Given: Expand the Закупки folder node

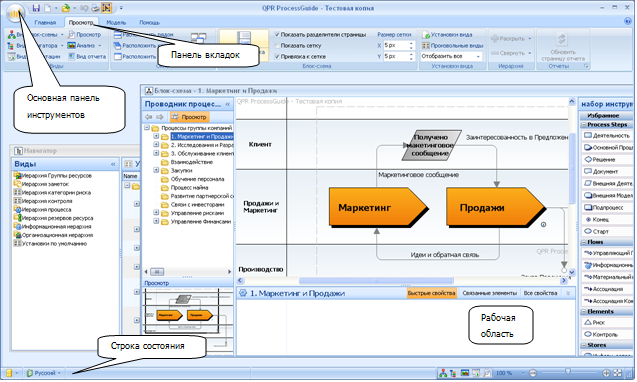Looking at the screenshot, I should (156, 170).
